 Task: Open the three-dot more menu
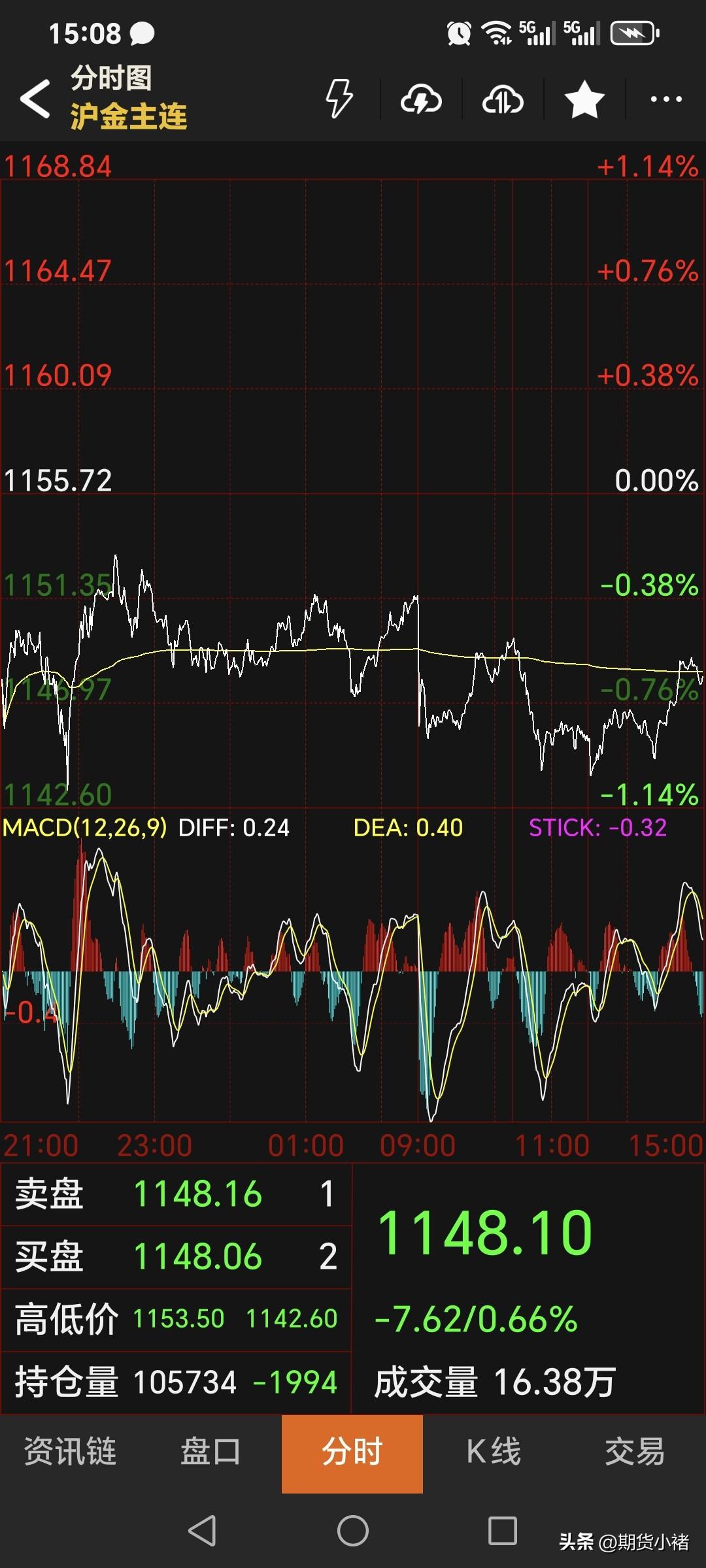[666, 99]
